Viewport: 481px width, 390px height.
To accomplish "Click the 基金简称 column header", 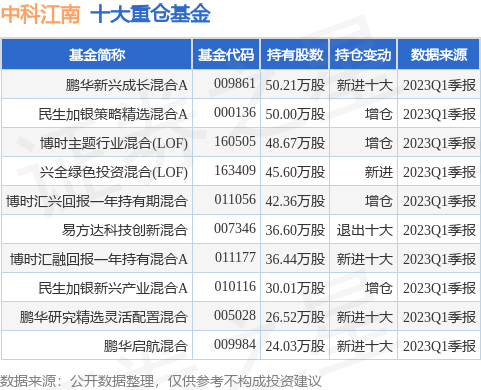I will pyautogui.click(x=97, y=55).
